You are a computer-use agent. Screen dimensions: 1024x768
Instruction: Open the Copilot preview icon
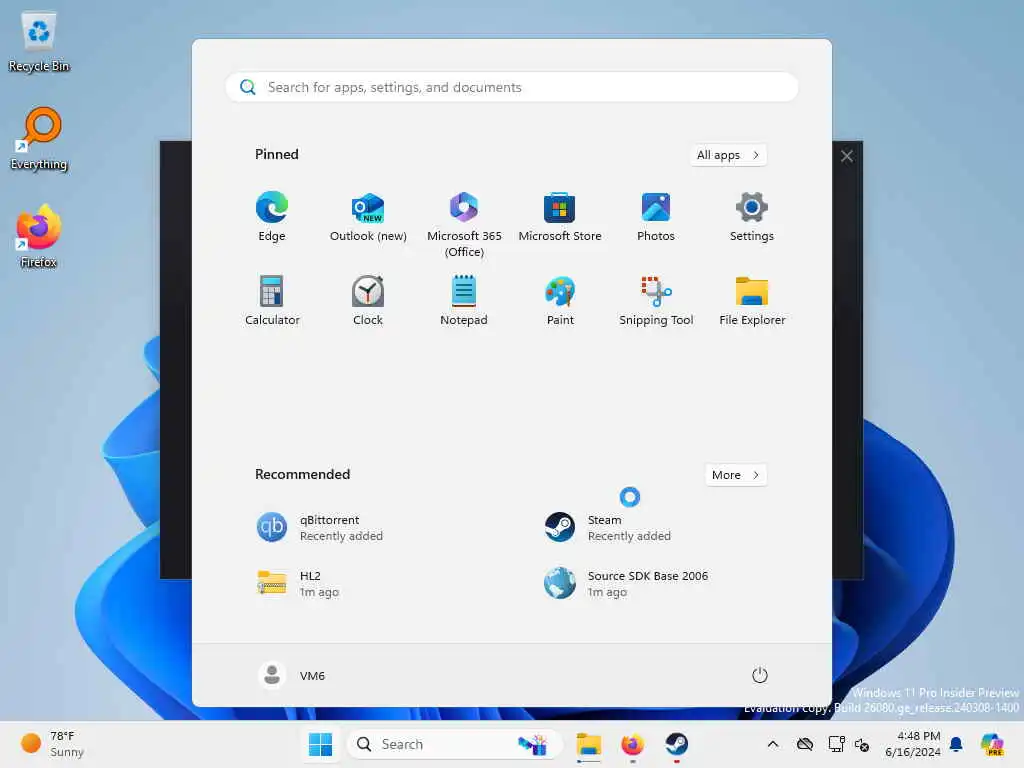(992, 744)
